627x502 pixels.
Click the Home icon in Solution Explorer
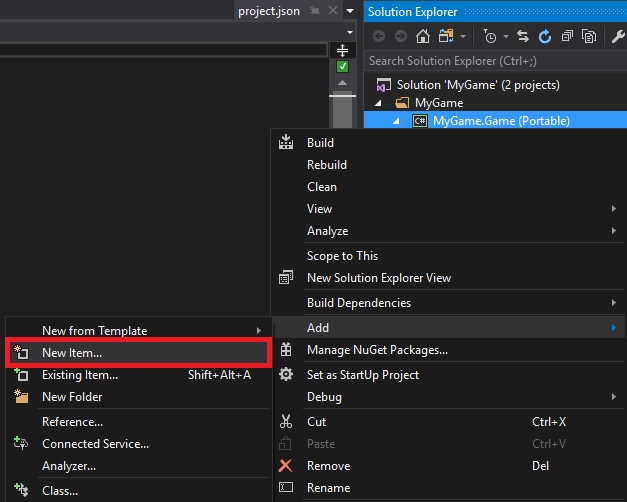point(423,37)
